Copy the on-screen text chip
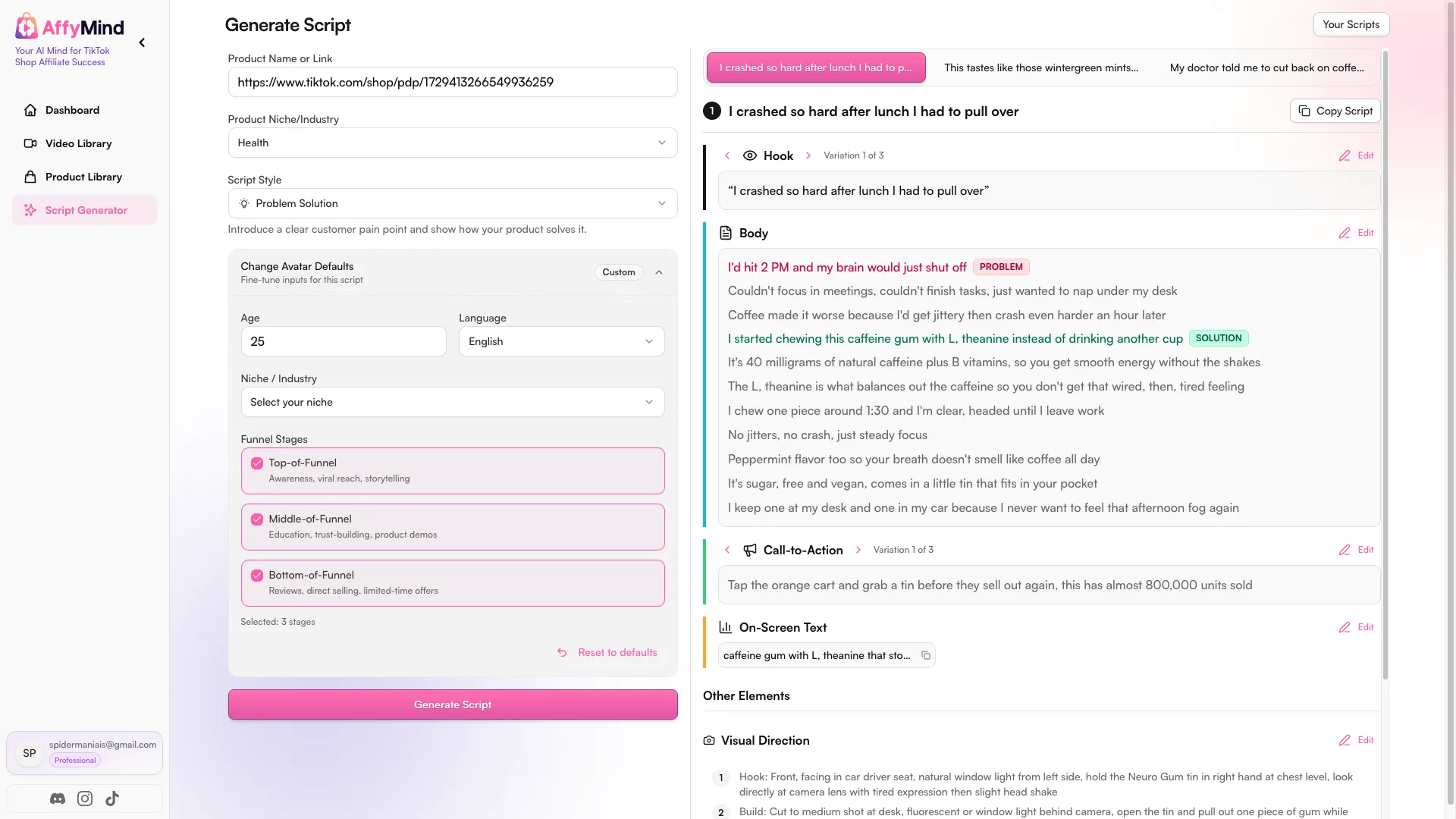 click(926, 655)
